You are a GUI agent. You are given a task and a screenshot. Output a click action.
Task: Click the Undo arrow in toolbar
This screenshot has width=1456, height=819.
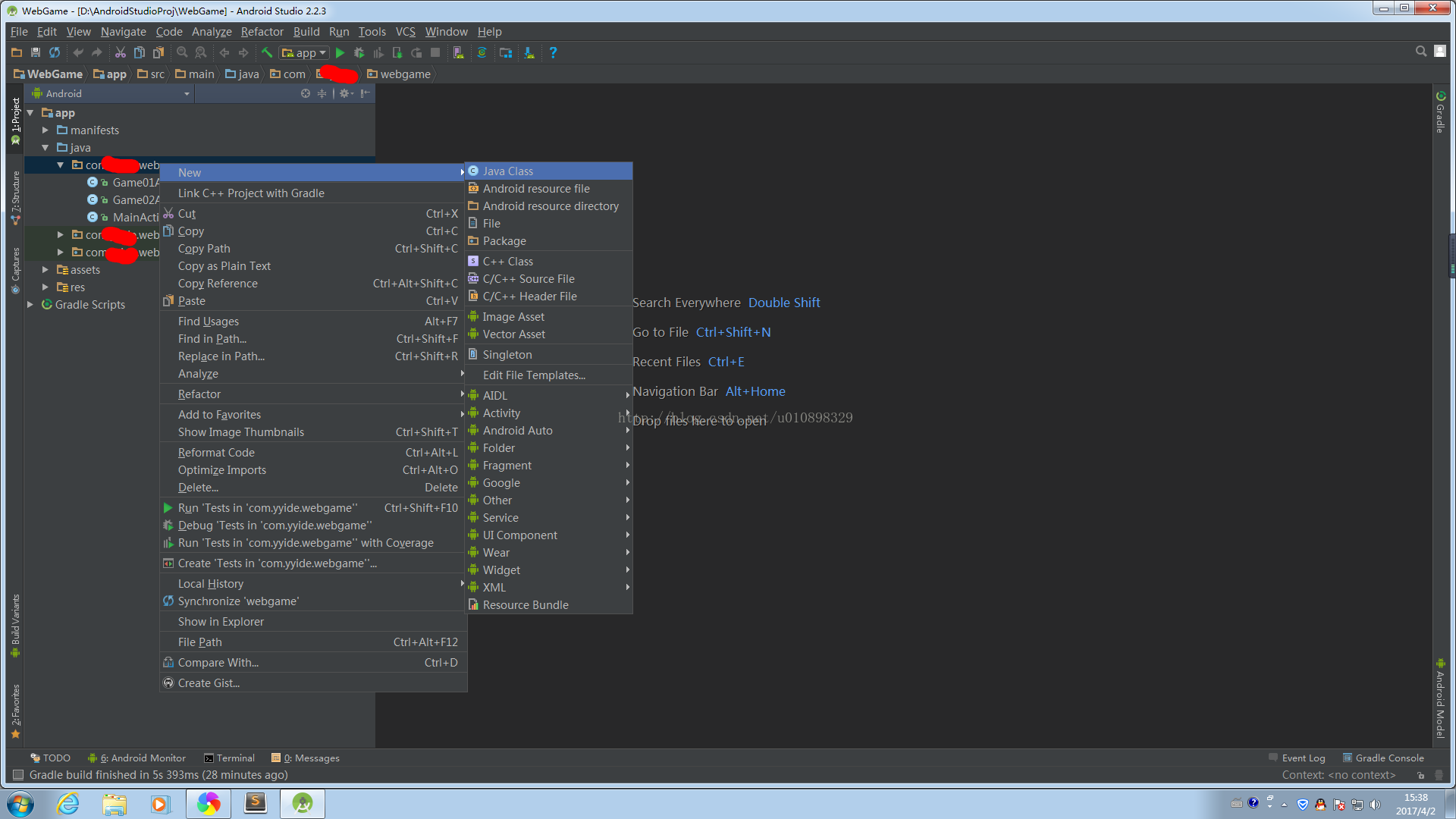(78, 52)
